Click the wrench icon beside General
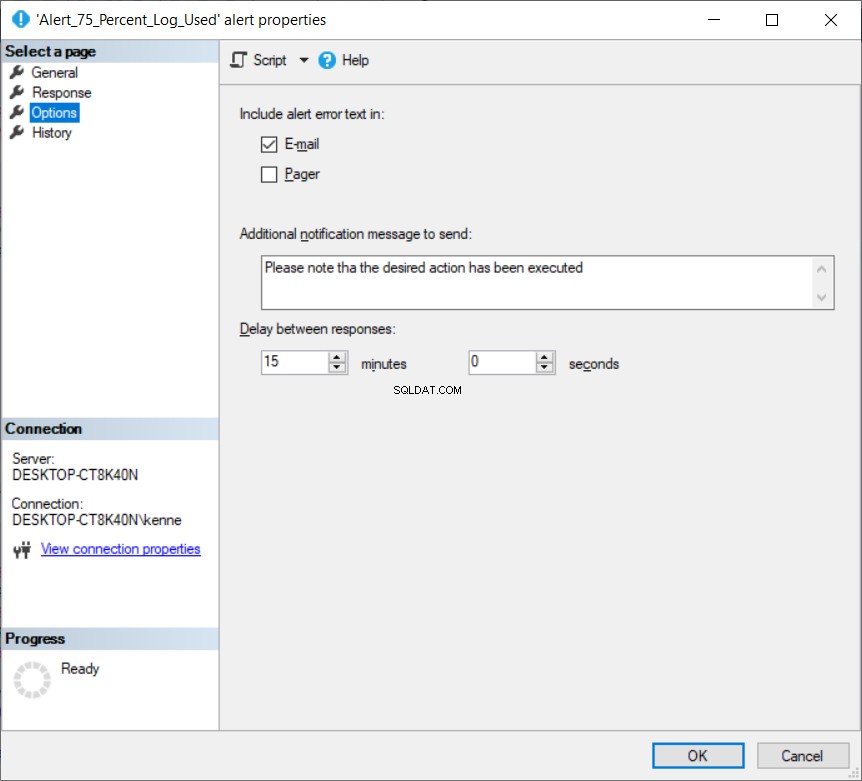Image resolution: width=862 pixels, height=781 pixels. (x=17, y=72)
